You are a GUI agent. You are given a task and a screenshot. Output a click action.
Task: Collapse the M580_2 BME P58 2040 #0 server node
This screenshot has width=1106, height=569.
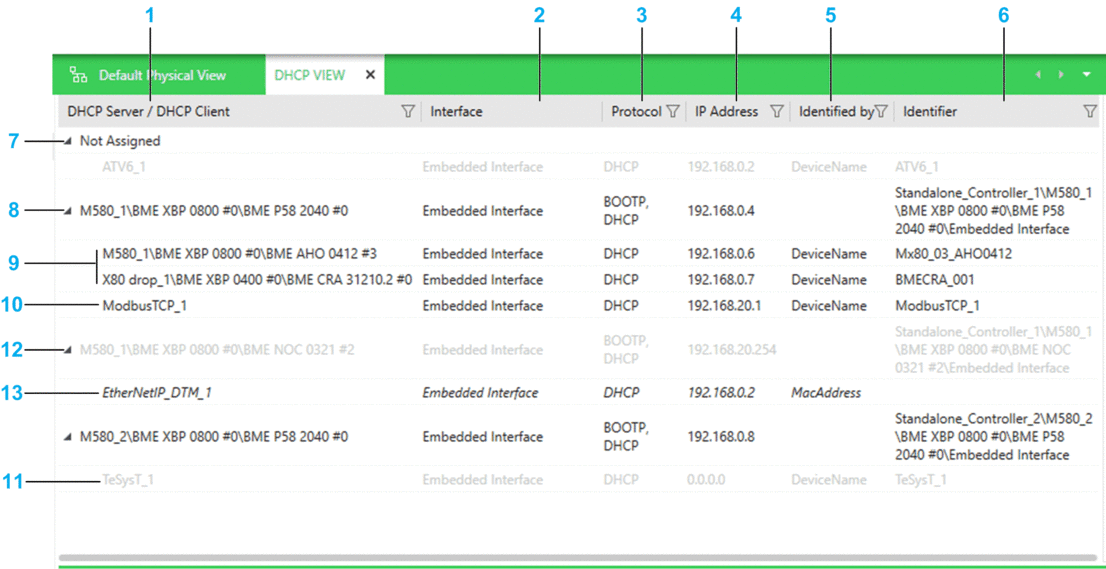(68, 437)
